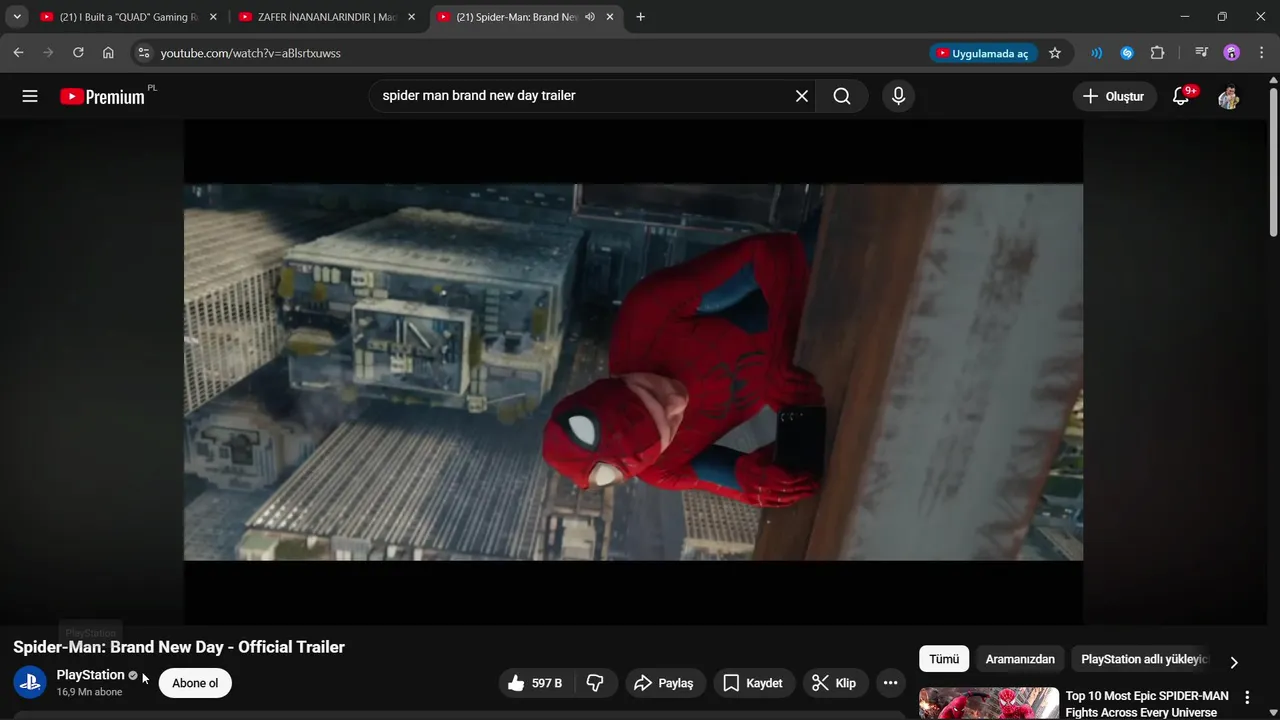Image resolution: width=1280 pixels, height=720 pixels.
Task: Dislike the video with thumbs down
Action: [x=595, y=683]
